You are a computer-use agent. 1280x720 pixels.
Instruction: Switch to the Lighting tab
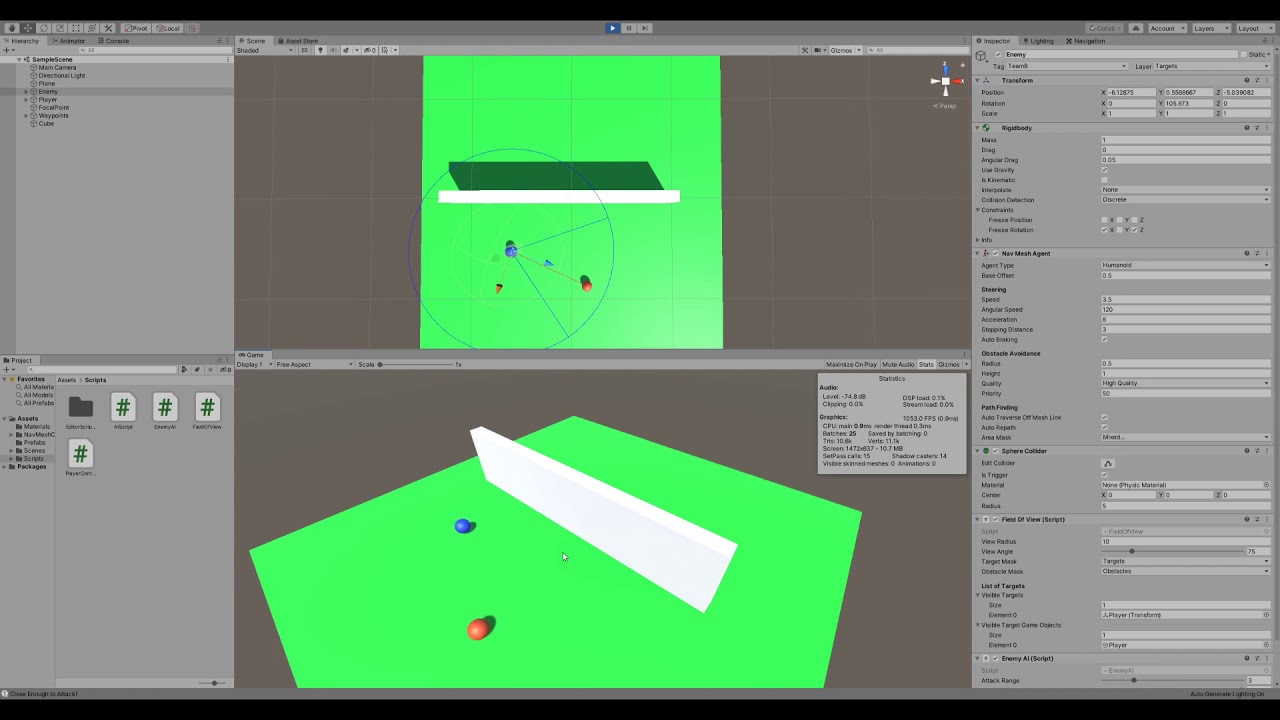[1041, 41]
